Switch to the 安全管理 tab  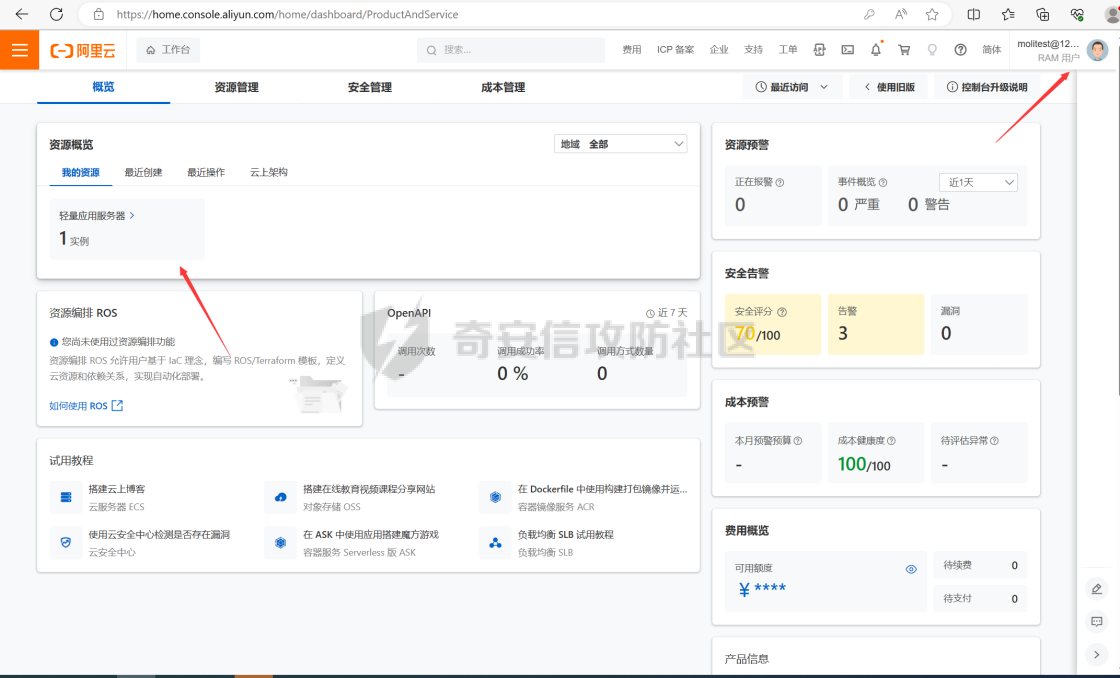[369, 88]
